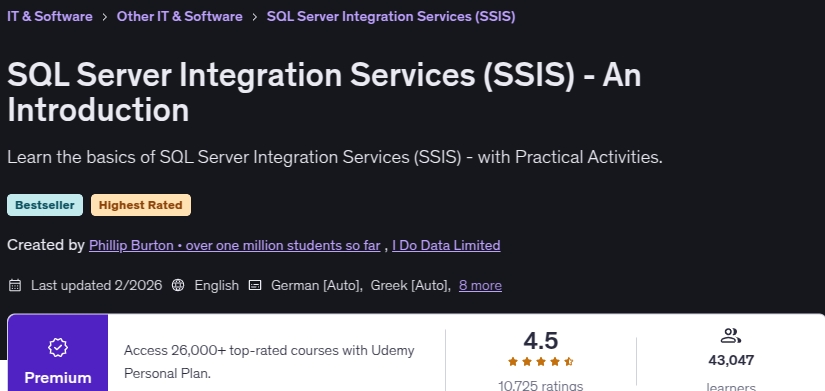The image size is (825, 391).
Task: Click the Premium verified badge icon
Action: point(57,347)
